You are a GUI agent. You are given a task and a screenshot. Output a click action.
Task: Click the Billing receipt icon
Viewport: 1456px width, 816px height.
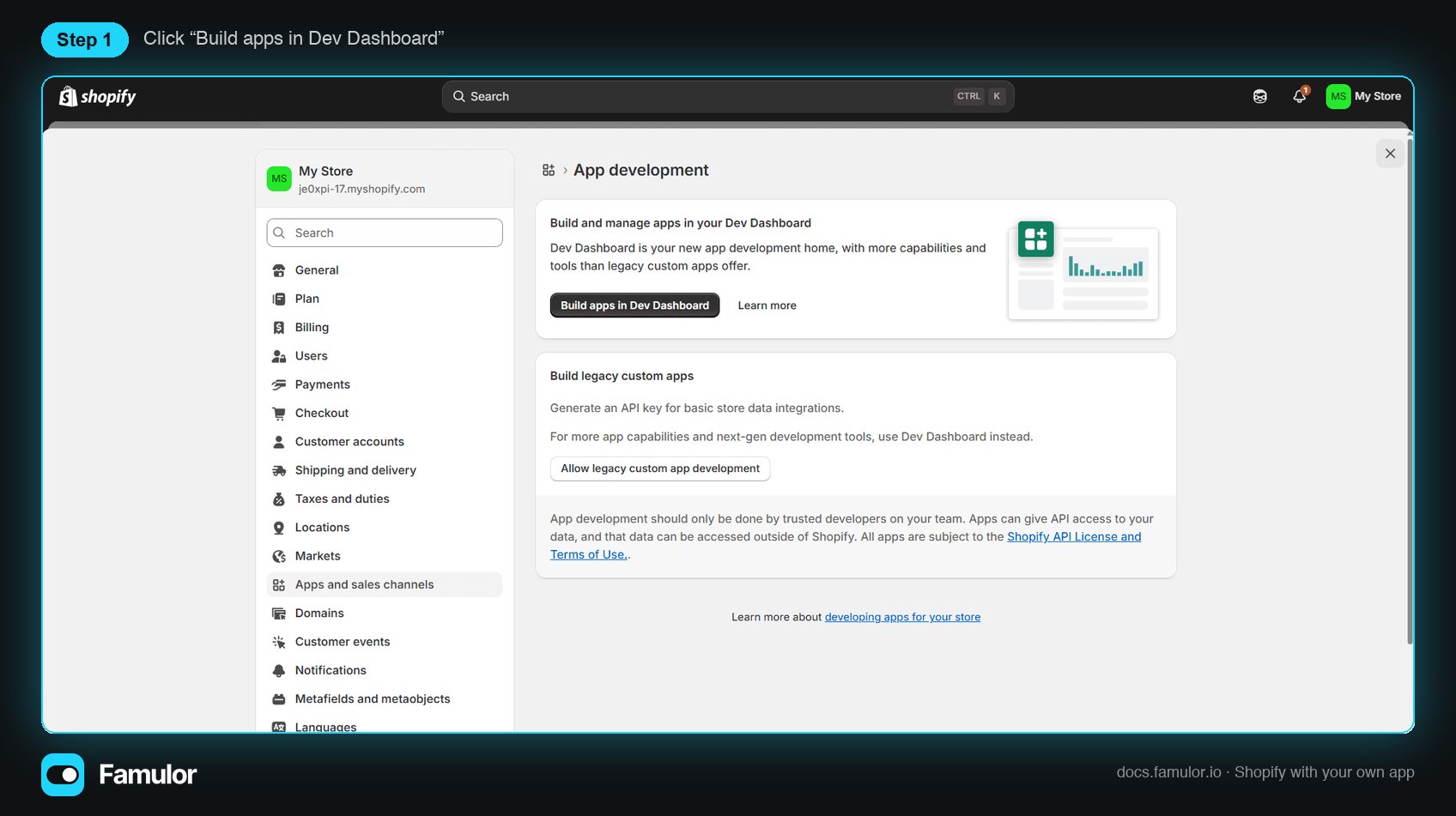click(279, 328)
